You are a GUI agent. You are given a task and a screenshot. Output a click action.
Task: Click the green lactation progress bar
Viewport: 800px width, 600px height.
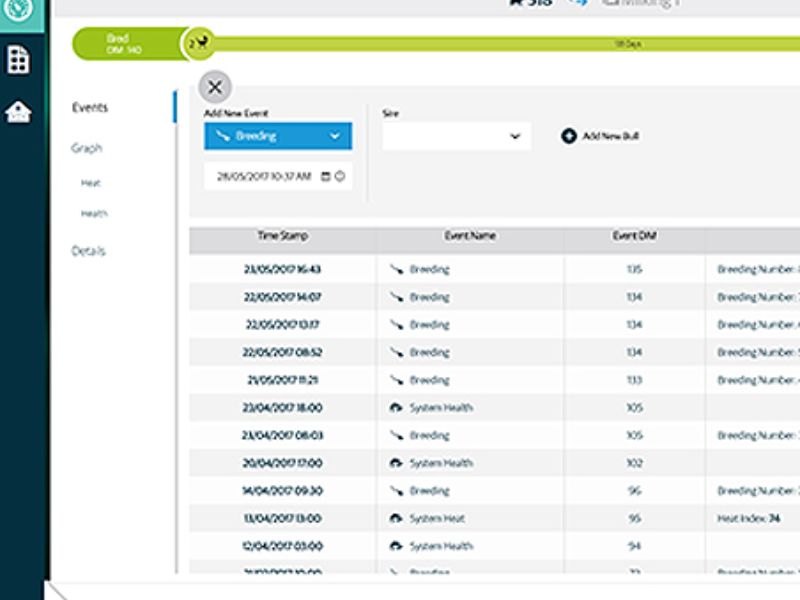point(500,44)
